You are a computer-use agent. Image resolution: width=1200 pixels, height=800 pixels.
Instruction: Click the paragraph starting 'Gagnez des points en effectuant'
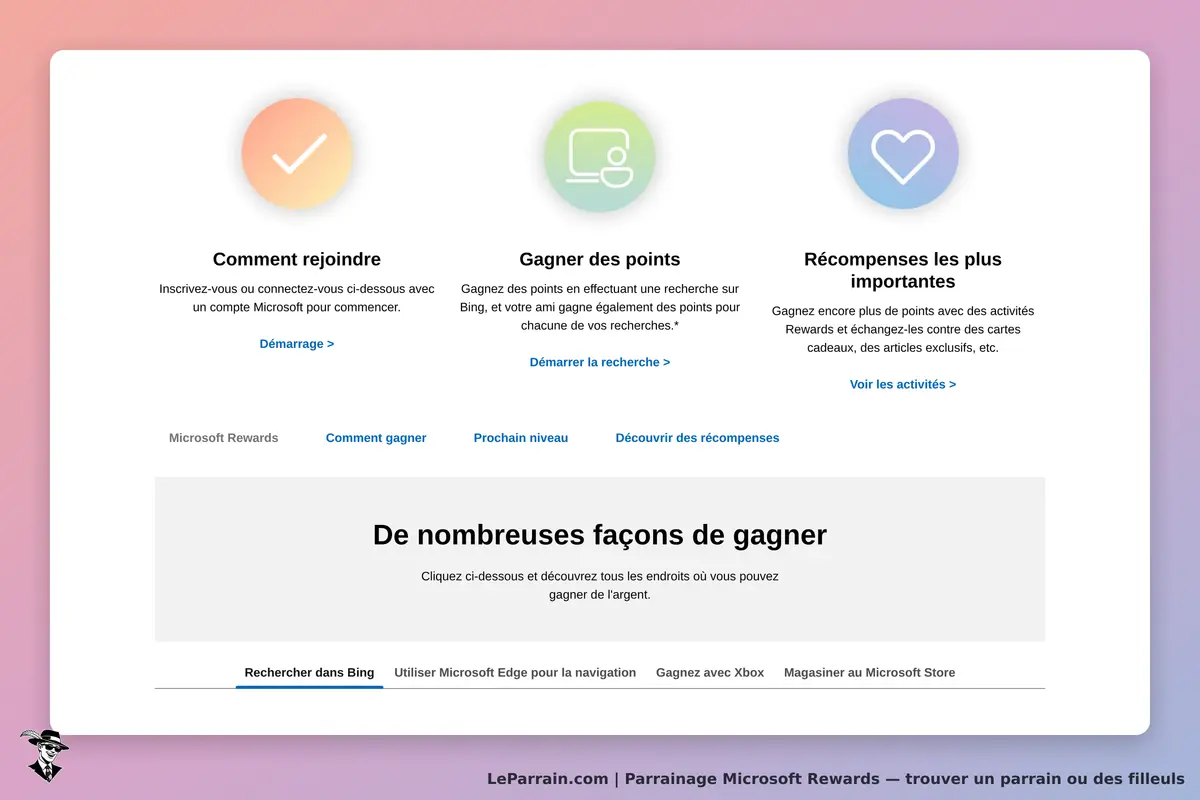pos(600,307)
